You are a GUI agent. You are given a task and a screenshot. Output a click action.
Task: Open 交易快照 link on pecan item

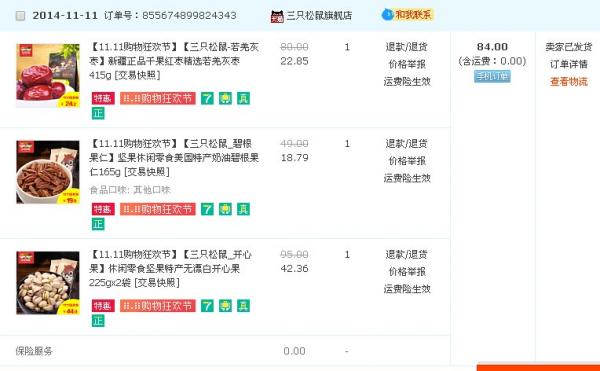click(147, 172)
